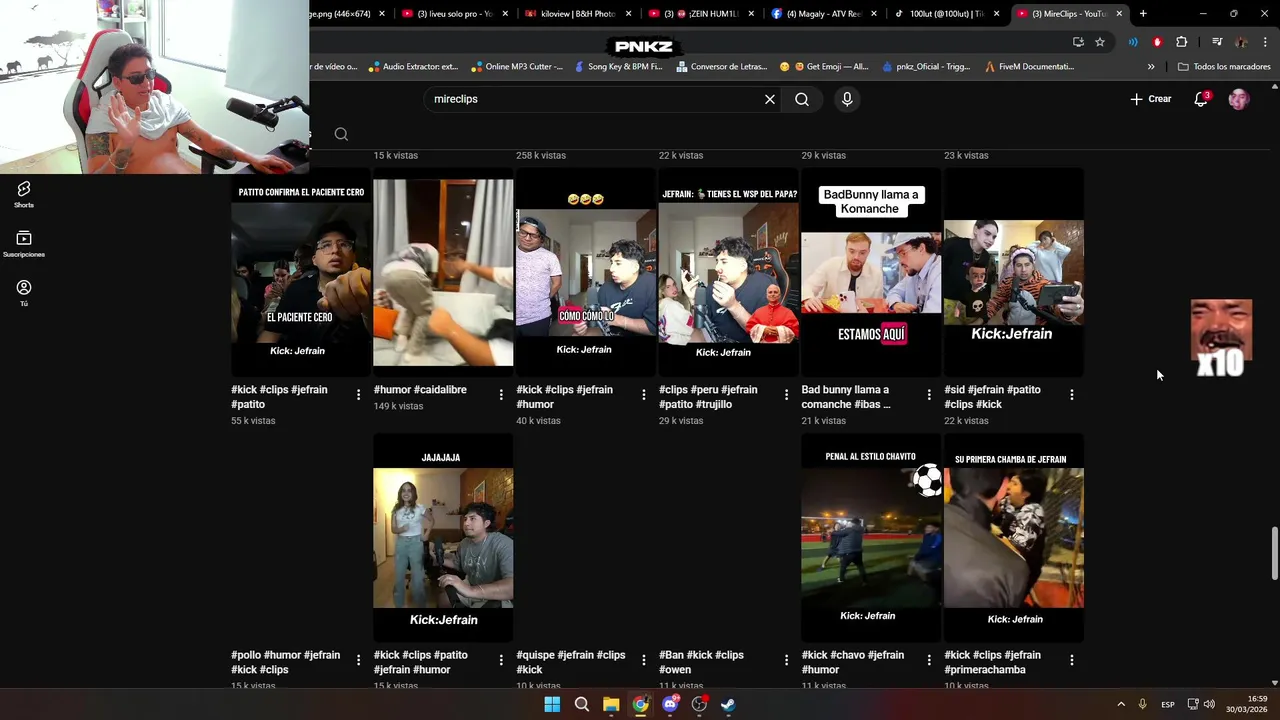Open options for '#kick #clips #jefrain #humor' short
The height and width of the screenshot is (720, 1280).
click(x=644, y=395)
